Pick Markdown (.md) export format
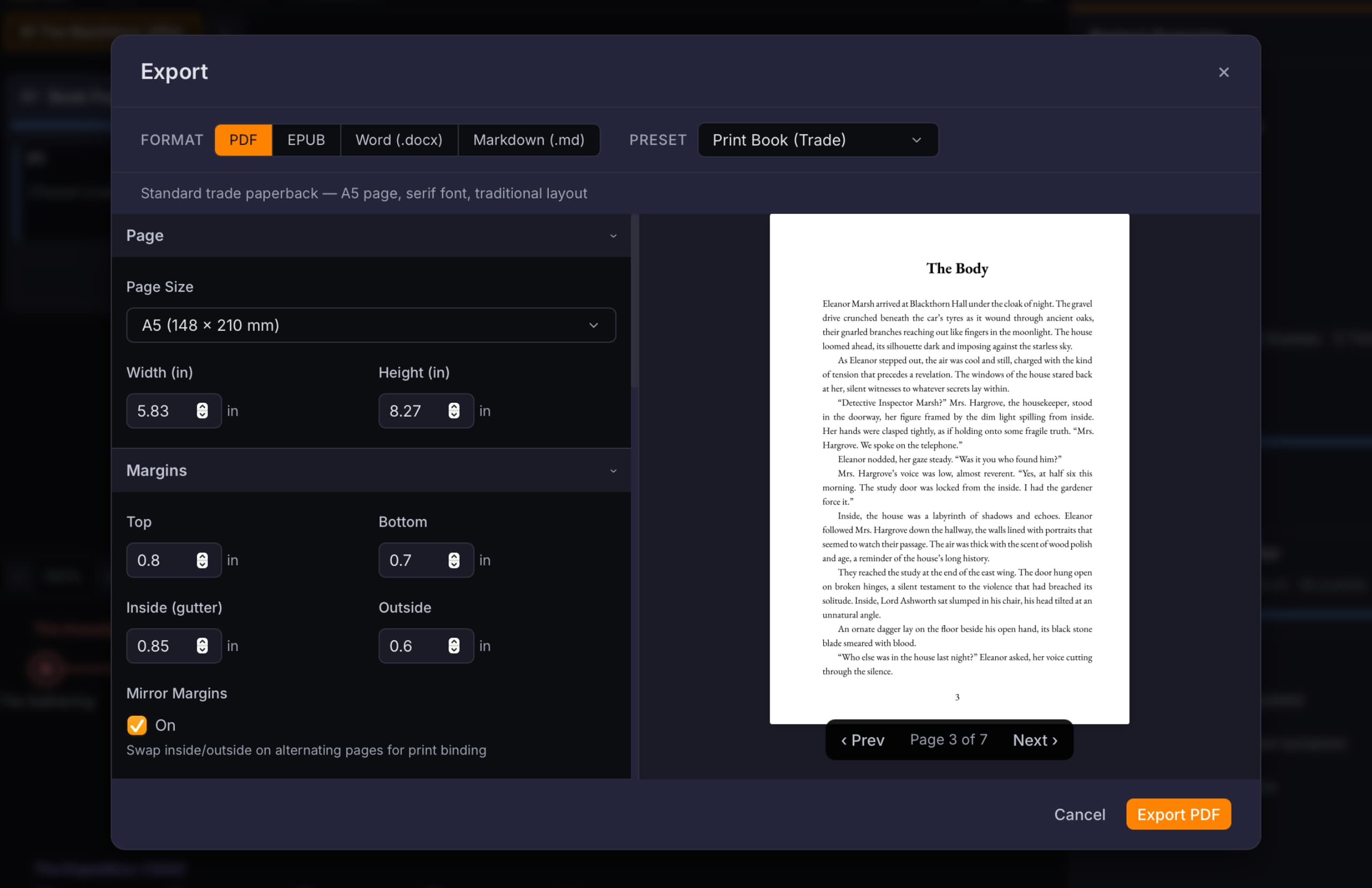 [528, 139]
